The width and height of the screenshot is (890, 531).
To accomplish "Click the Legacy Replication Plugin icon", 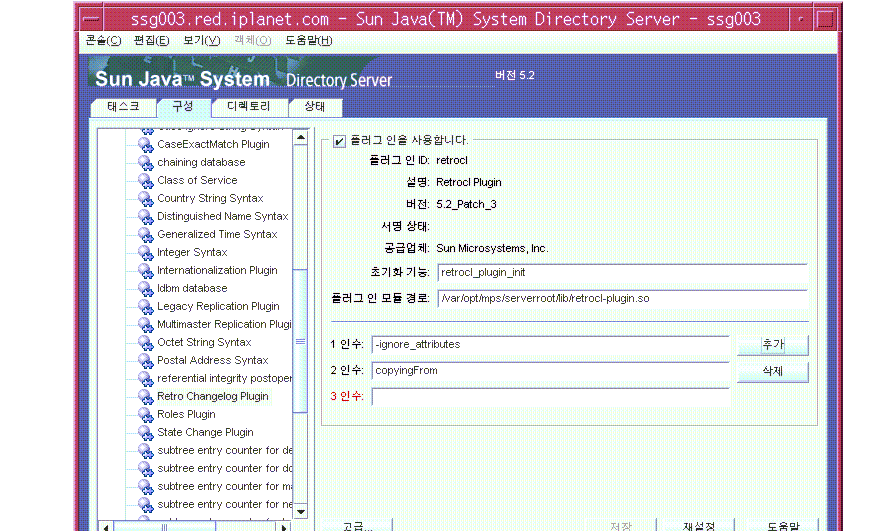I will coord(146,307).
